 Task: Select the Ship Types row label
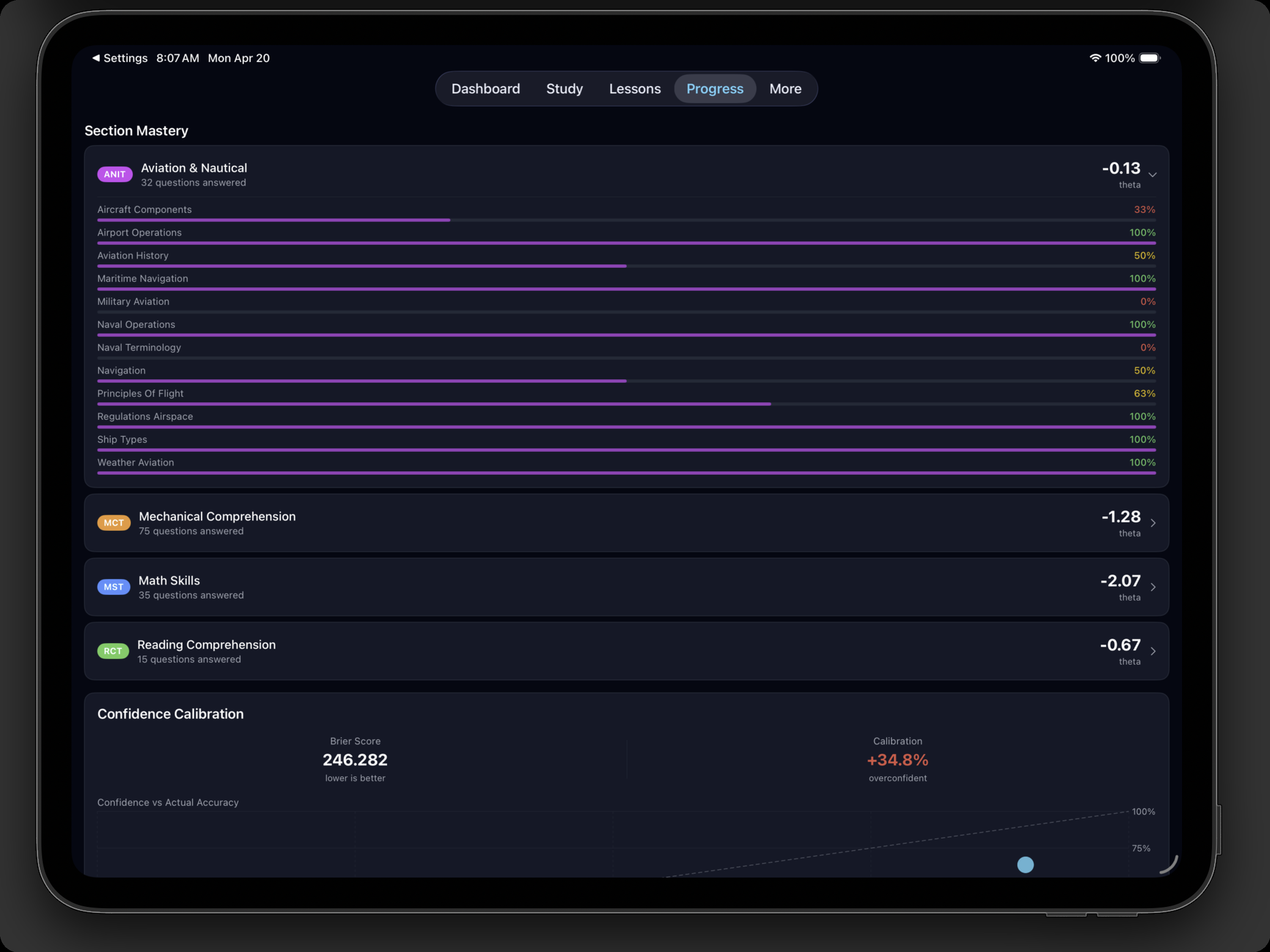[122, 439]
